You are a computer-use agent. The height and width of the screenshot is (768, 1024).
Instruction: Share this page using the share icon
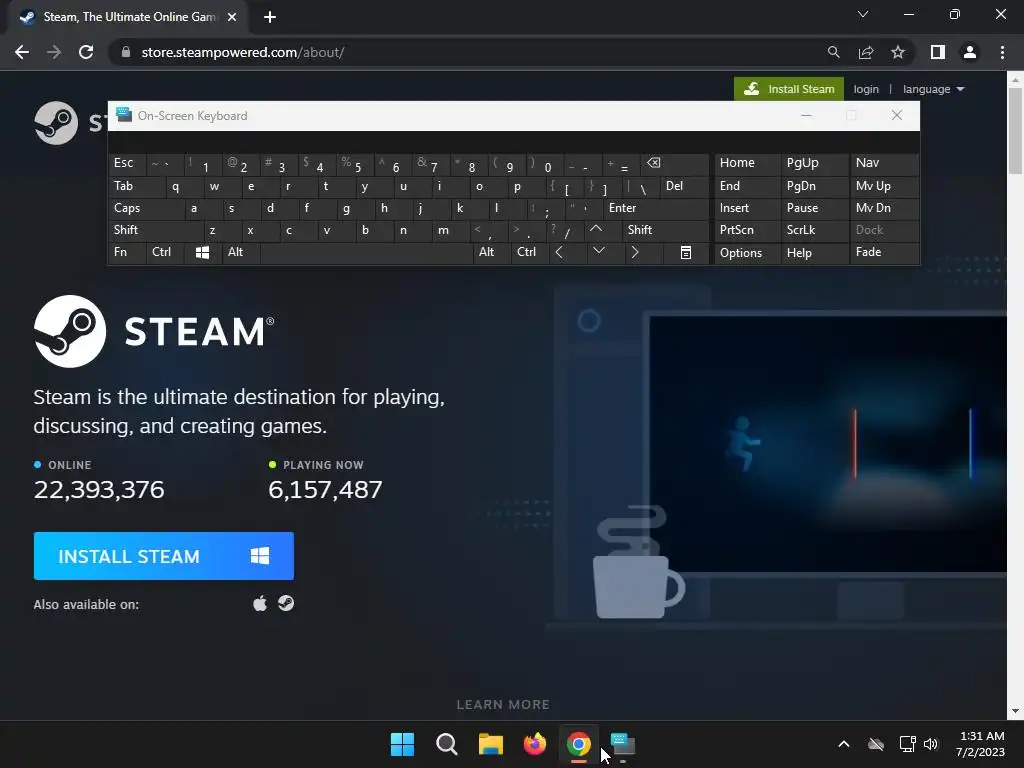[x=866, y=52]
